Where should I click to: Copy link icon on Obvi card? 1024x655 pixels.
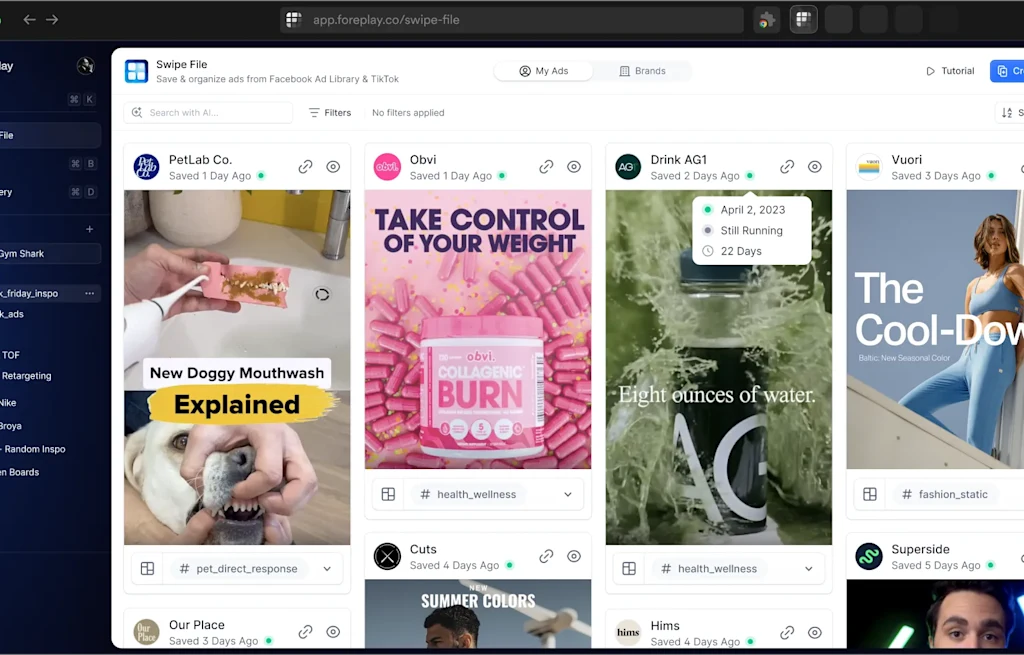pyautogui.click(x=546, y=167)
